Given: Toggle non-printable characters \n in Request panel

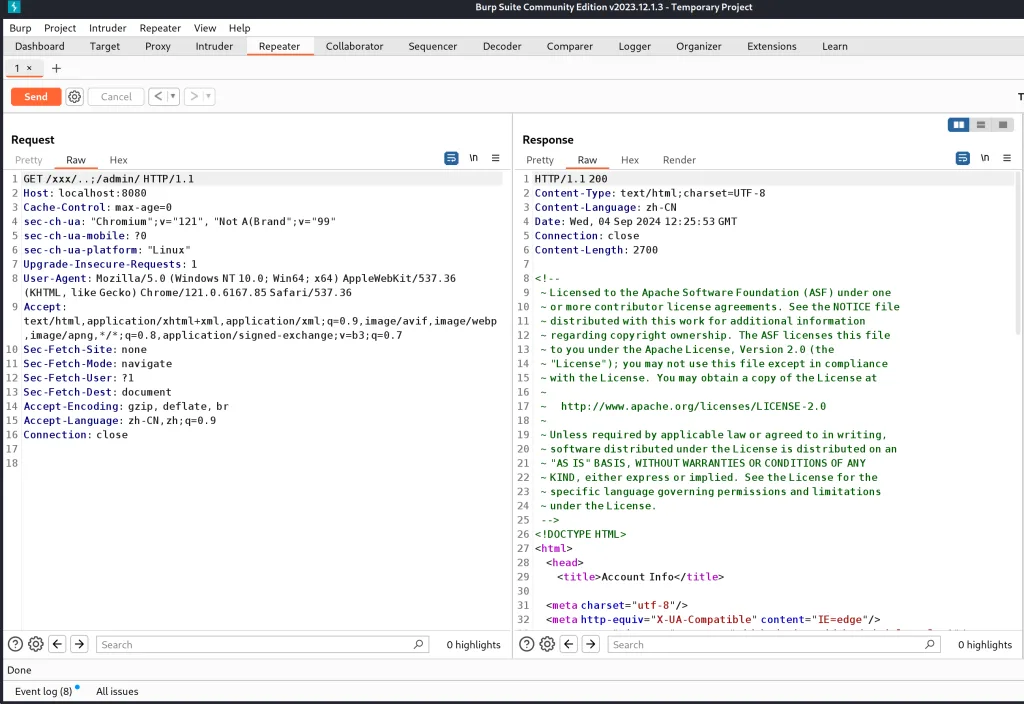Looking at the screenshot, I should click(x=473, y=158).
